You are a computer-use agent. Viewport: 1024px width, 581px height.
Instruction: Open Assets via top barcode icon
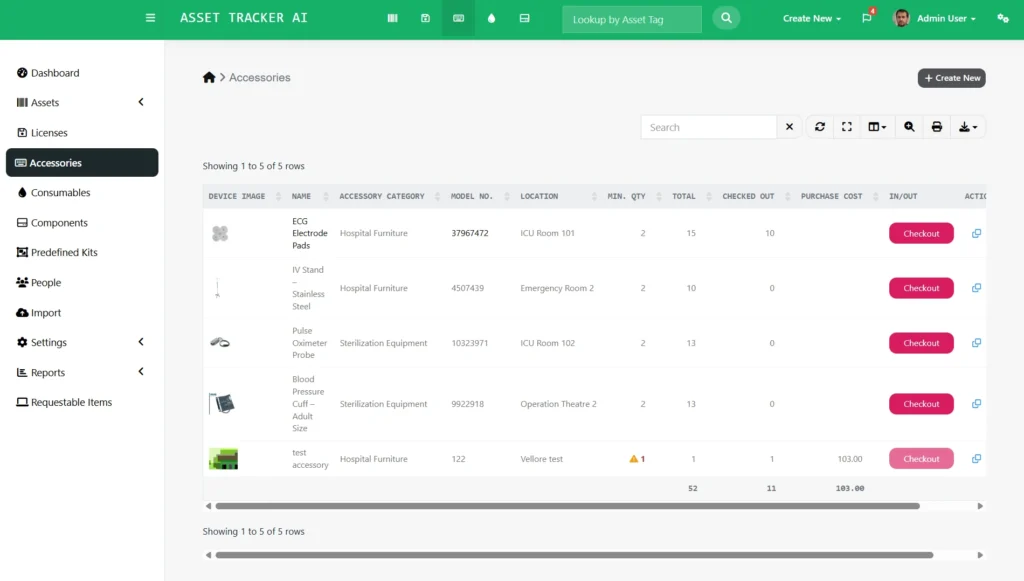pos(392,18)
